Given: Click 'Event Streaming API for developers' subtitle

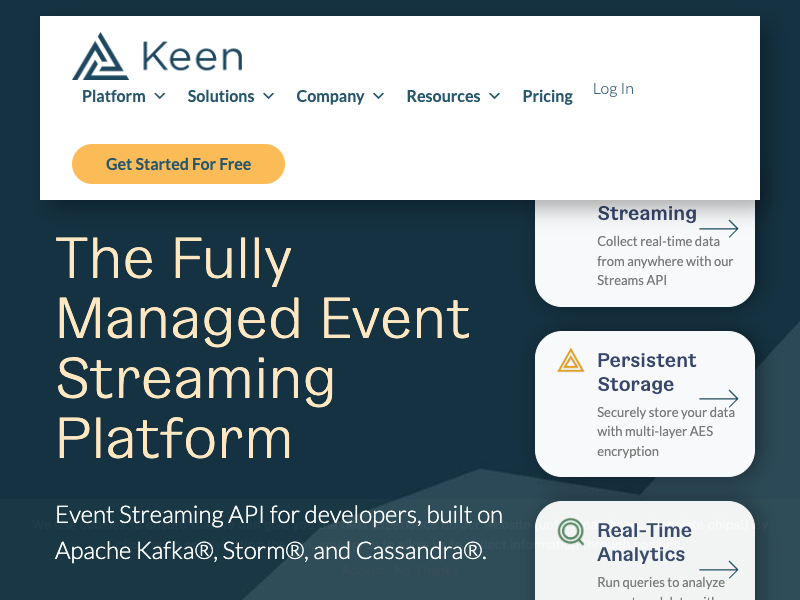Looking at the screenshot, I should [x=279, y=533].
